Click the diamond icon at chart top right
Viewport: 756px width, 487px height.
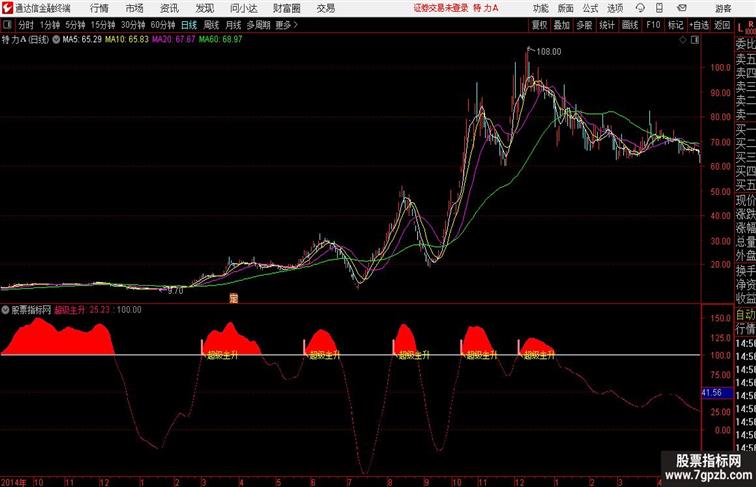(683, 40)
